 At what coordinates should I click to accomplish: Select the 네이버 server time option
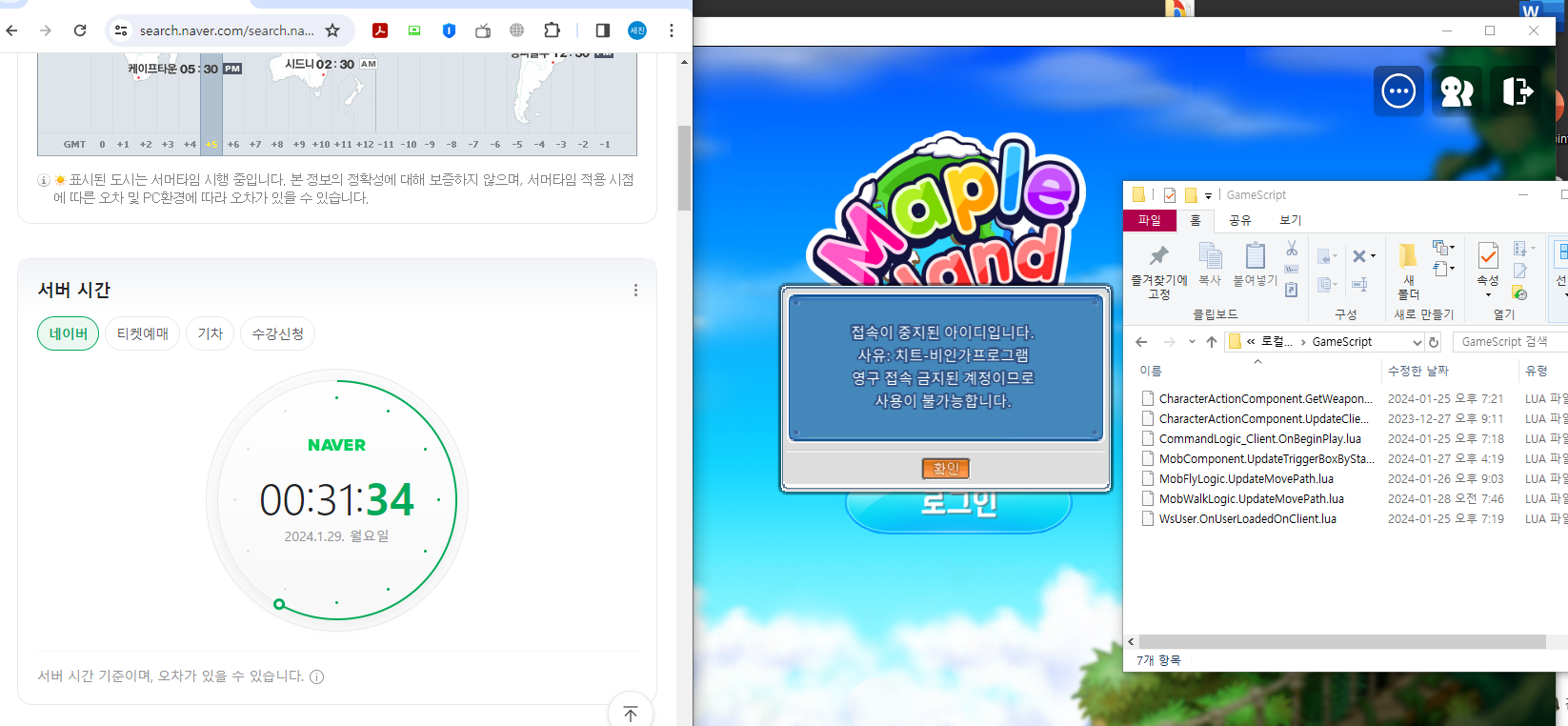(x=68, y=333)
